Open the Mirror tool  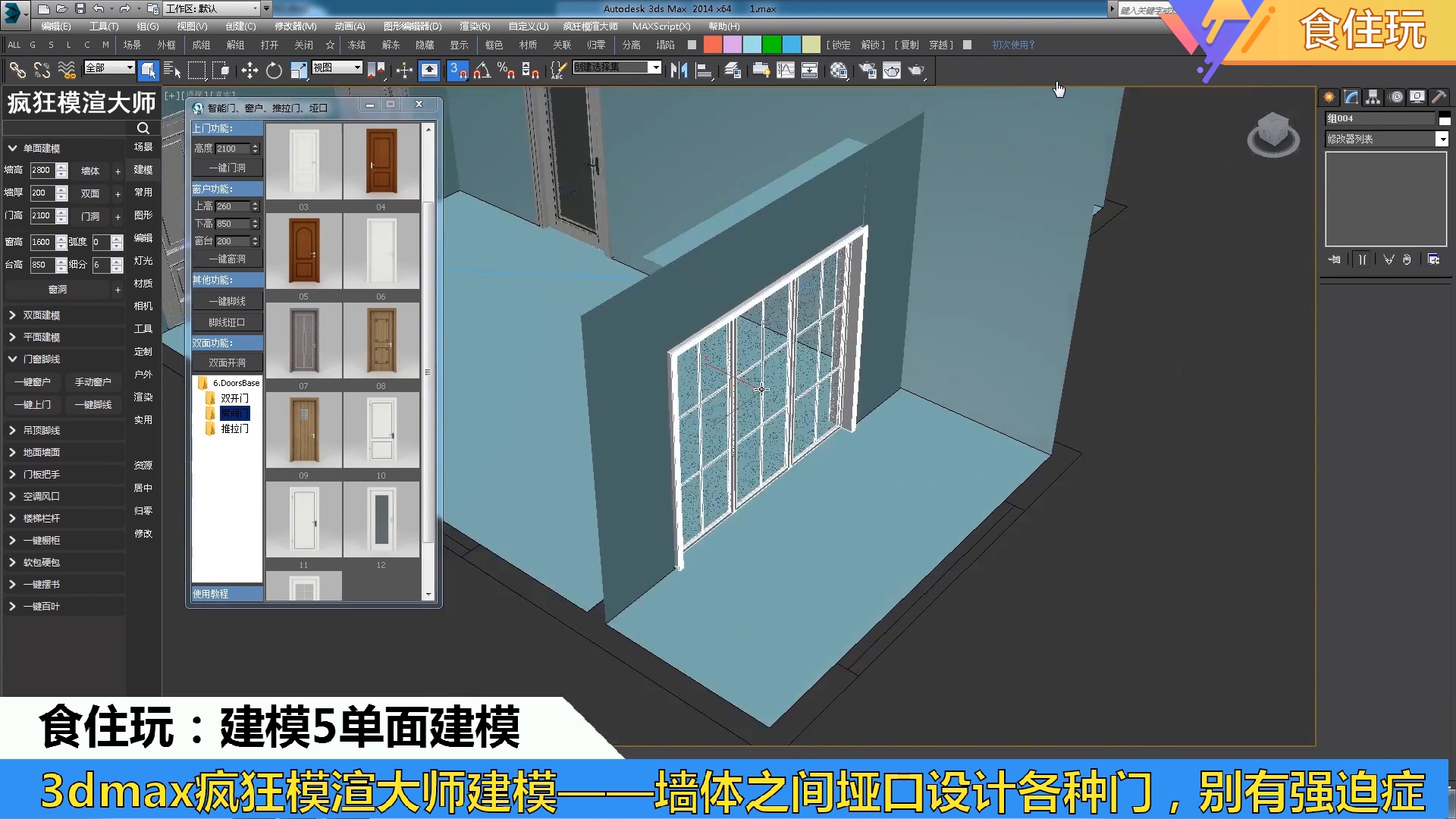(679, 71)
